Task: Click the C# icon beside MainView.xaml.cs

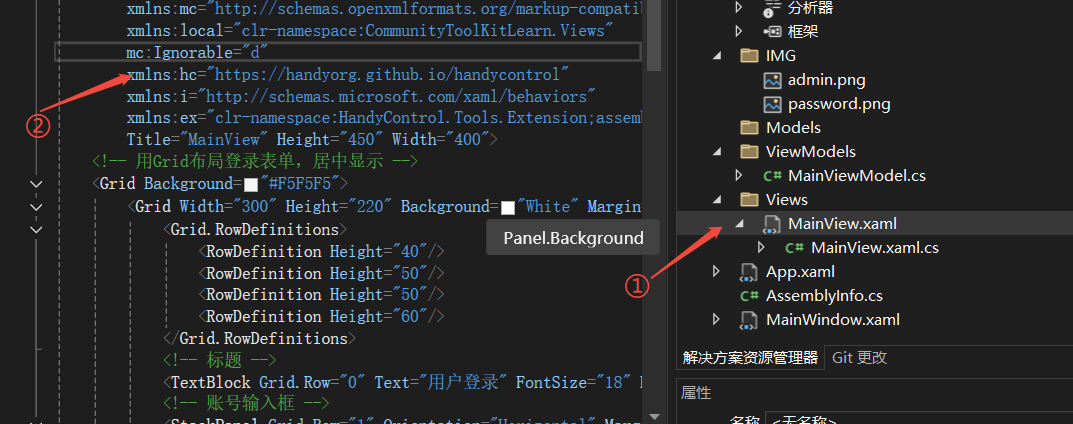Action: (x=794, y=248)
